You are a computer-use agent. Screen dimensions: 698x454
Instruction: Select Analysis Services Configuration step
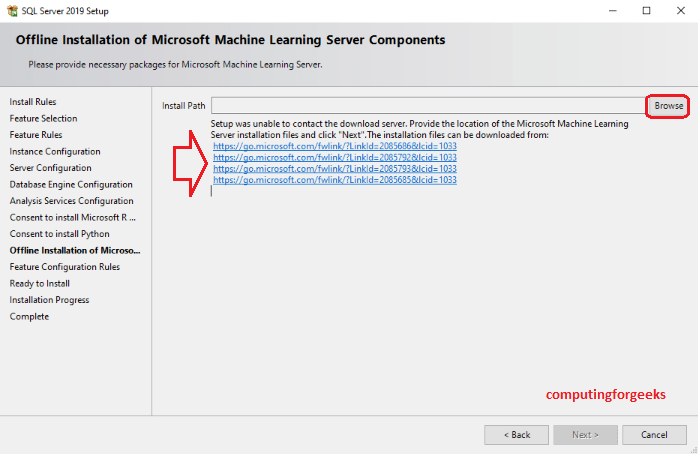click(71, 201)
